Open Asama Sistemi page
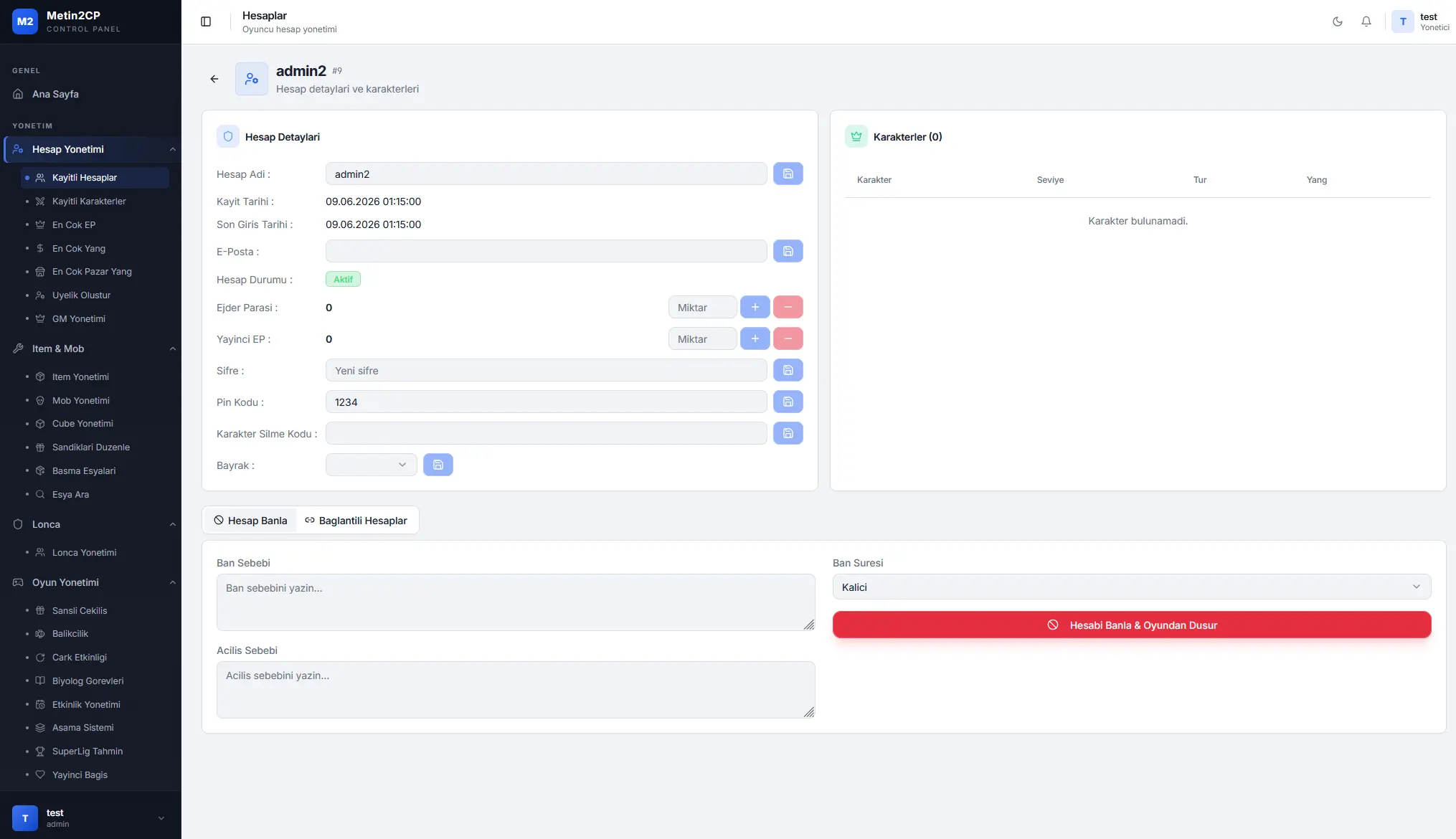This screenshot has height=839, width=1456. coord(95,727)
